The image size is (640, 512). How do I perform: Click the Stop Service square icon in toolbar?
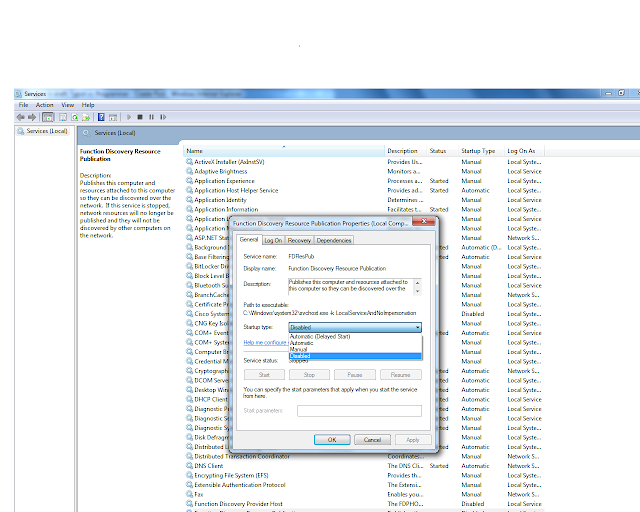pyautogui.click(x=140, y=117)
